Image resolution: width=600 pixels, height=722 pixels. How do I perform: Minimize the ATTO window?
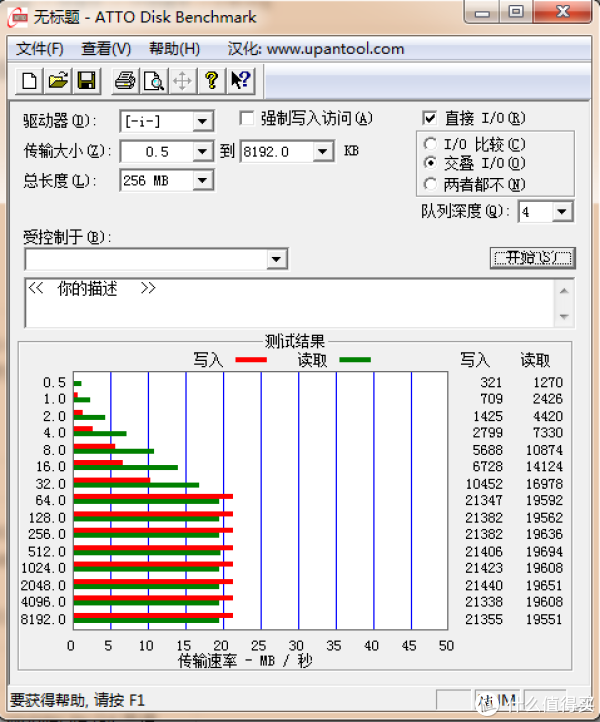tap(482, 12)
